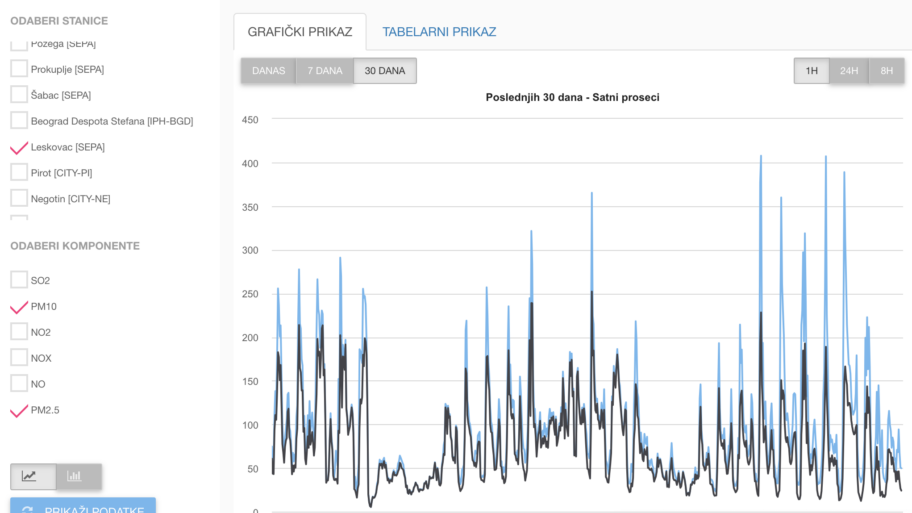Check the Negotin [CITY-NE] station

(x=19, y=199)
